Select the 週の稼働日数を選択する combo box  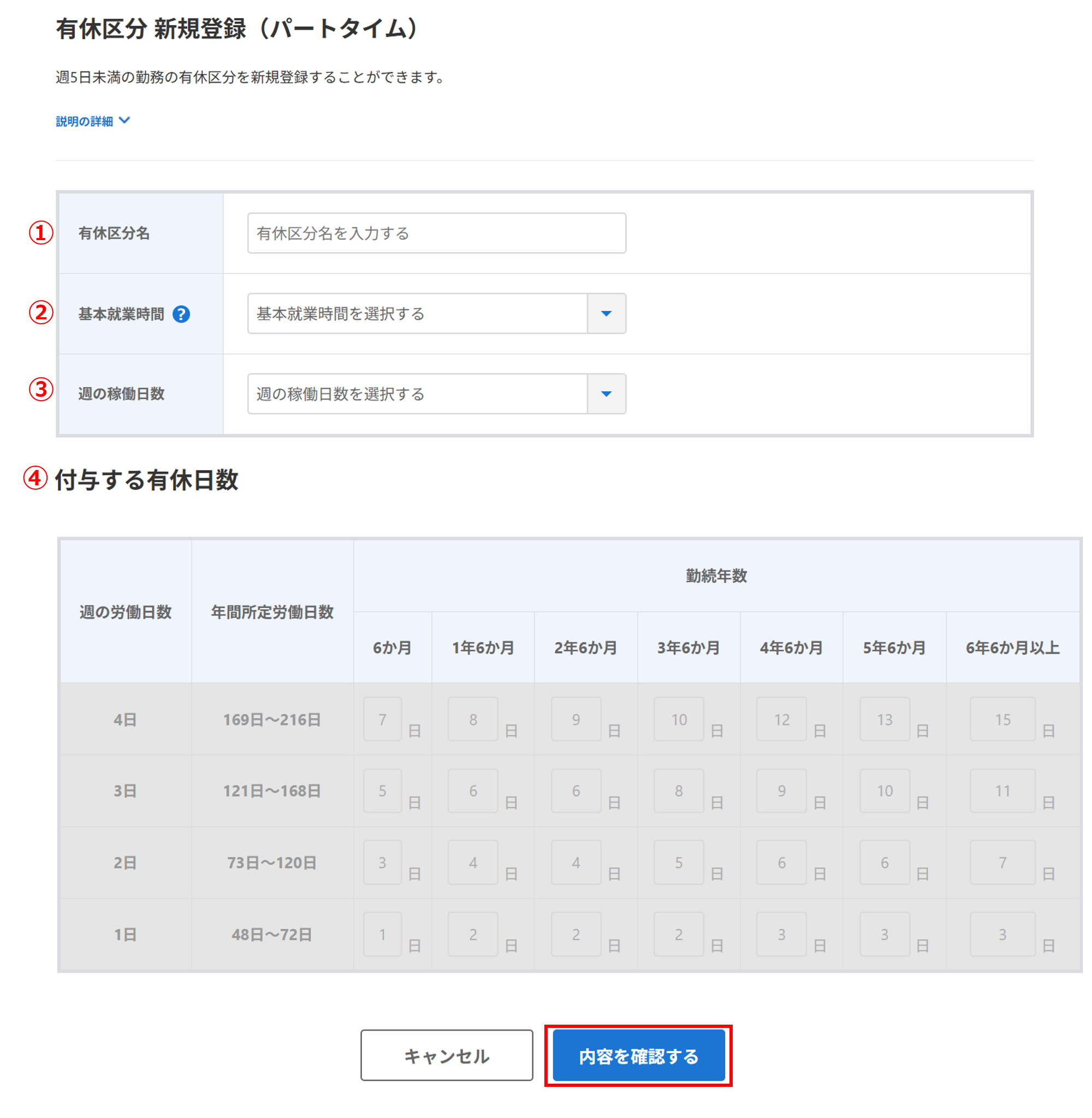click(417, 394)
